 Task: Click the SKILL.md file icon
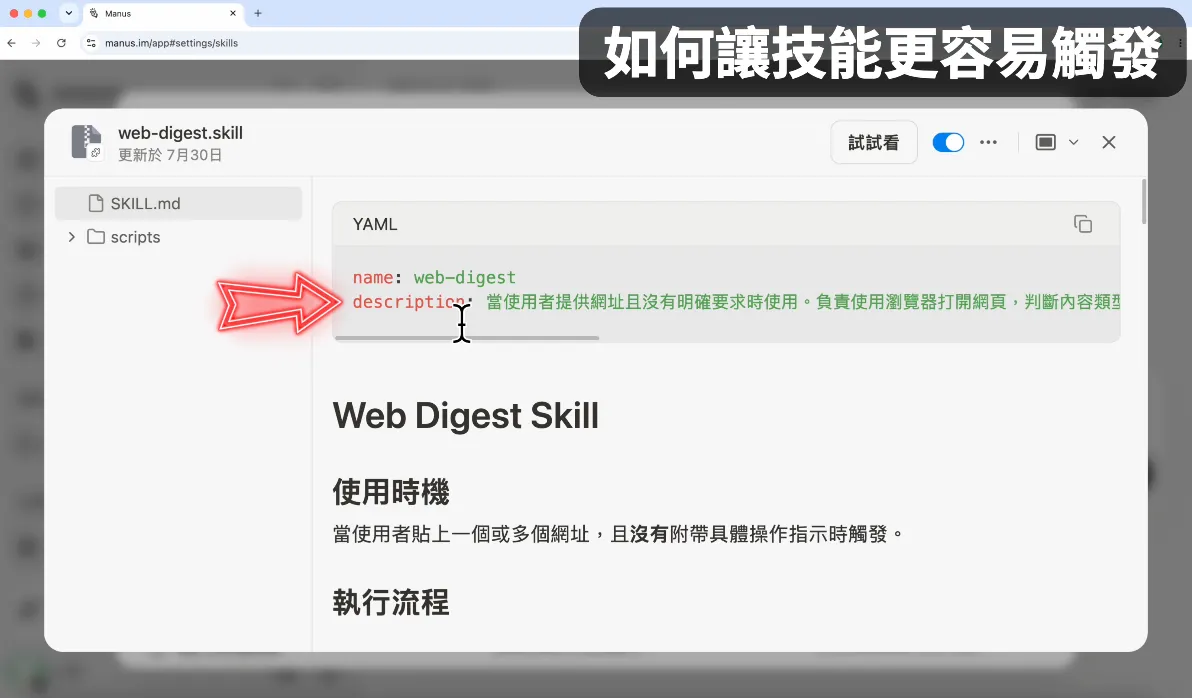click(96, 203)
